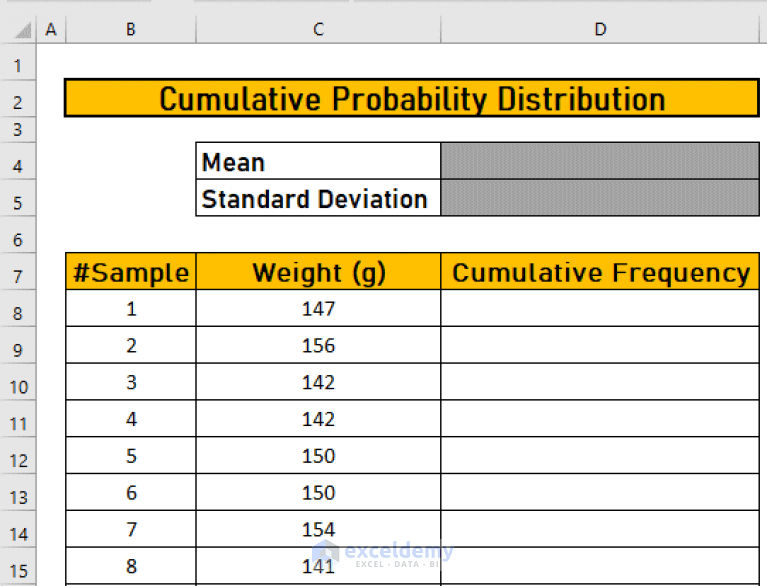Click empty Cumulative Frequency cell for sample 1
This screenshot has width=767, height=586.
coord(600,308)
